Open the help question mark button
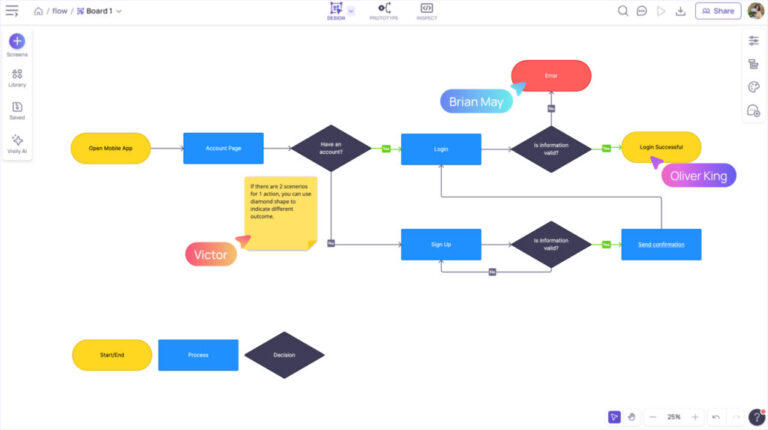Viewport: 768px width, 430px height. tap(757, 417)
